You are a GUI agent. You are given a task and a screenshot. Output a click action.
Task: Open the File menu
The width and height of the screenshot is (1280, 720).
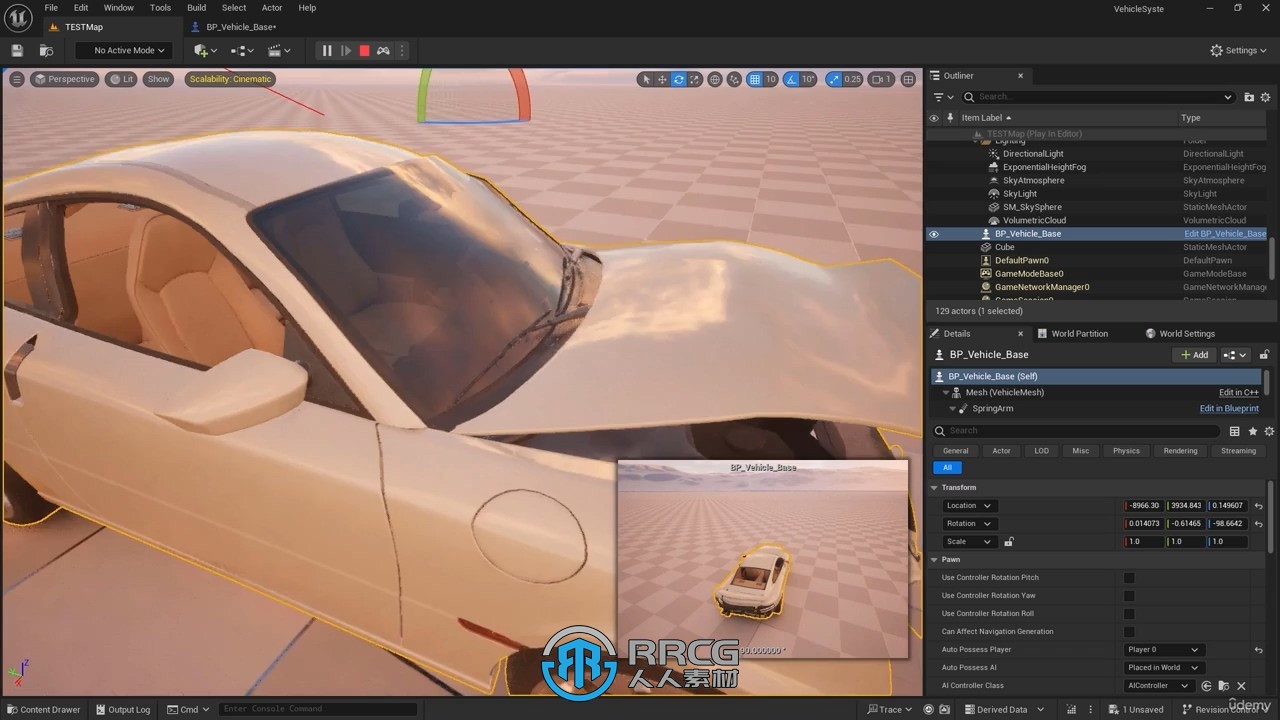point(51,8)
